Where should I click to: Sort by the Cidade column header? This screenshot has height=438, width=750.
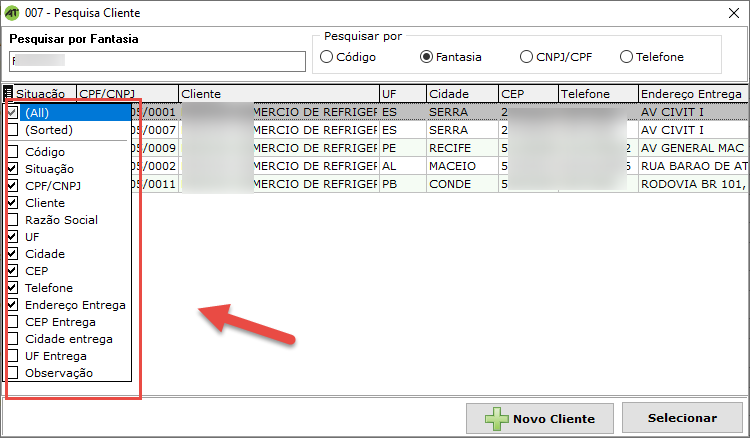point(461,93)
